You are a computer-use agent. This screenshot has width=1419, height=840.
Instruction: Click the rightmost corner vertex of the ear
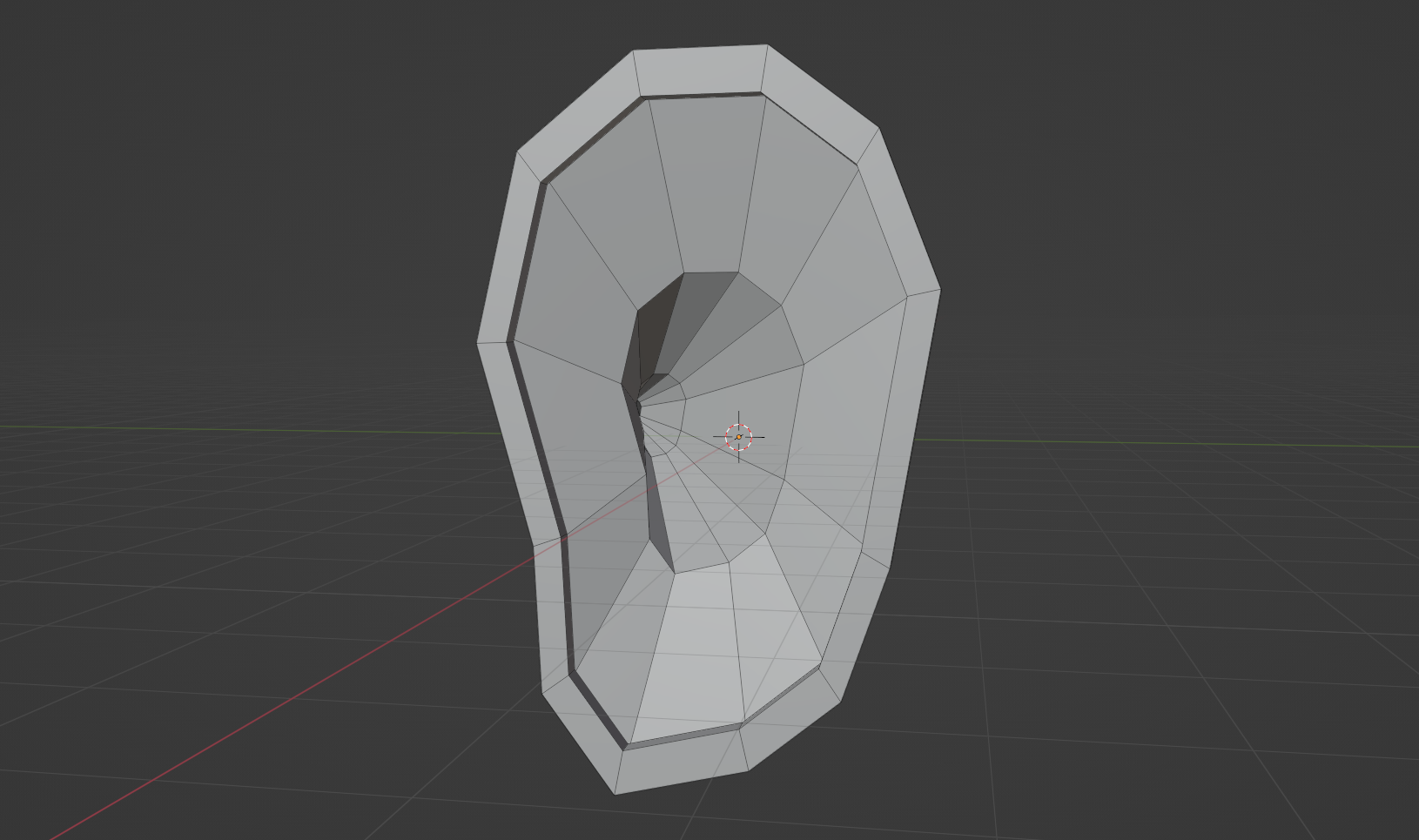(940, 290)
